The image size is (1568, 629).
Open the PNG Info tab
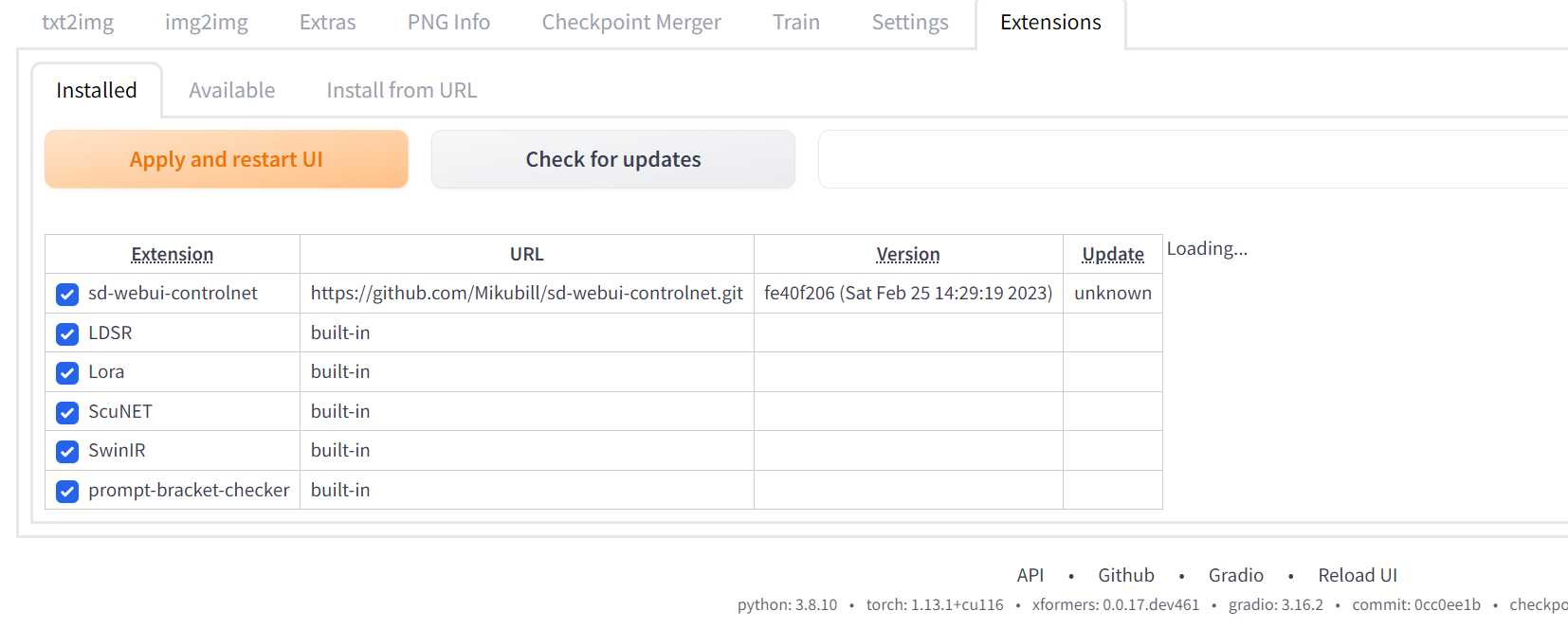(x=448, y=22)
